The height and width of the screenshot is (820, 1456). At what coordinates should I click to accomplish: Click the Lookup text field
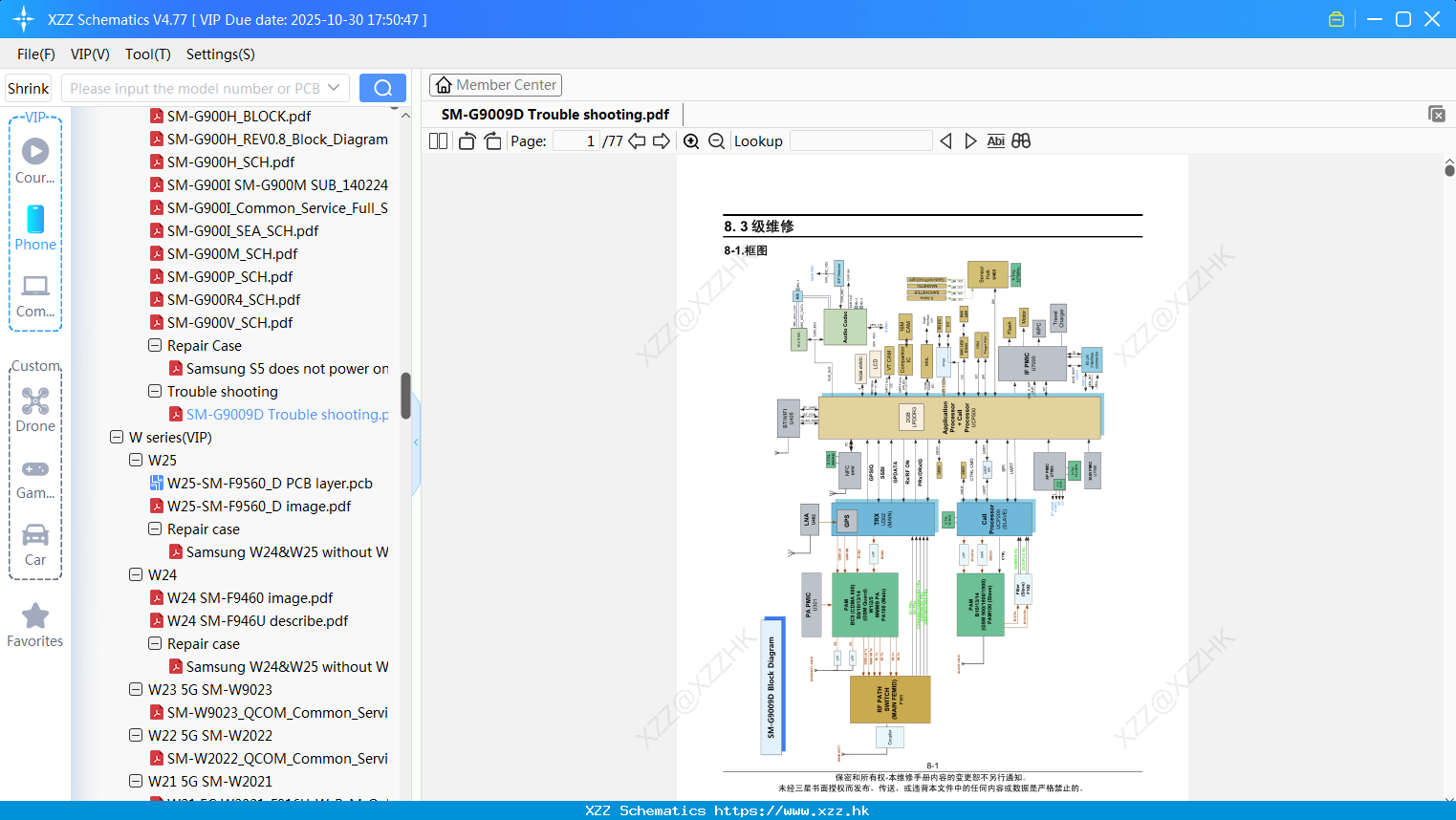tap(861, 140)
